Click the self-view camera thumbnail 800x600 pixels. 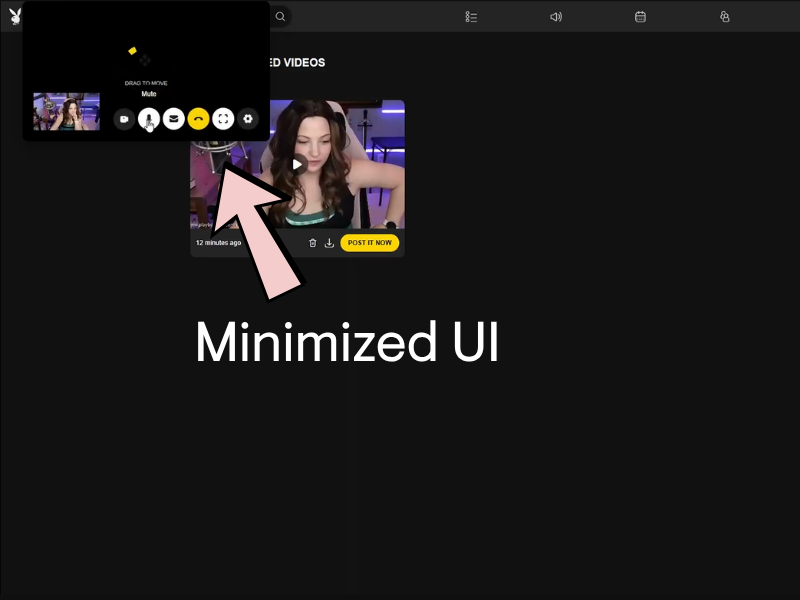pyautogui.click(x=66, y=111)
